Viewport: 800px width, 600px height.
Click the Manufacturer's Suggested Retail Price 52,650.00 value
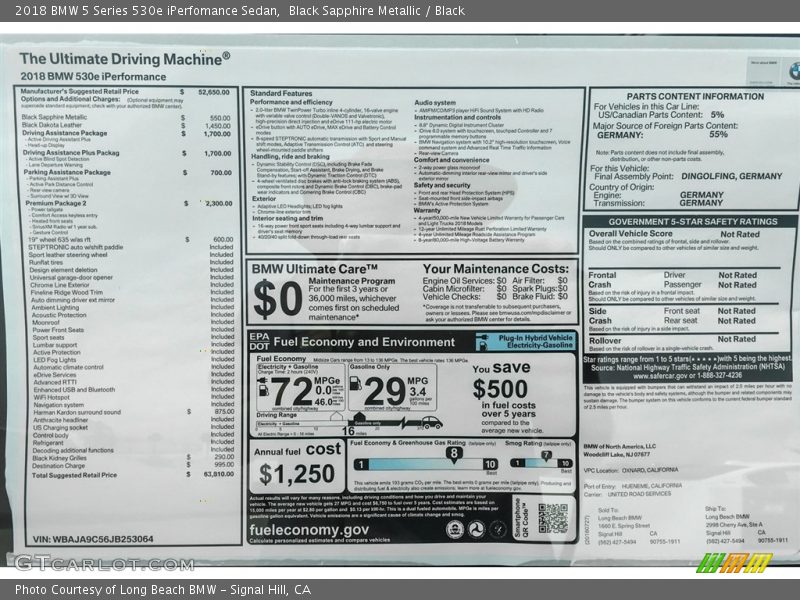pos(214,92)
